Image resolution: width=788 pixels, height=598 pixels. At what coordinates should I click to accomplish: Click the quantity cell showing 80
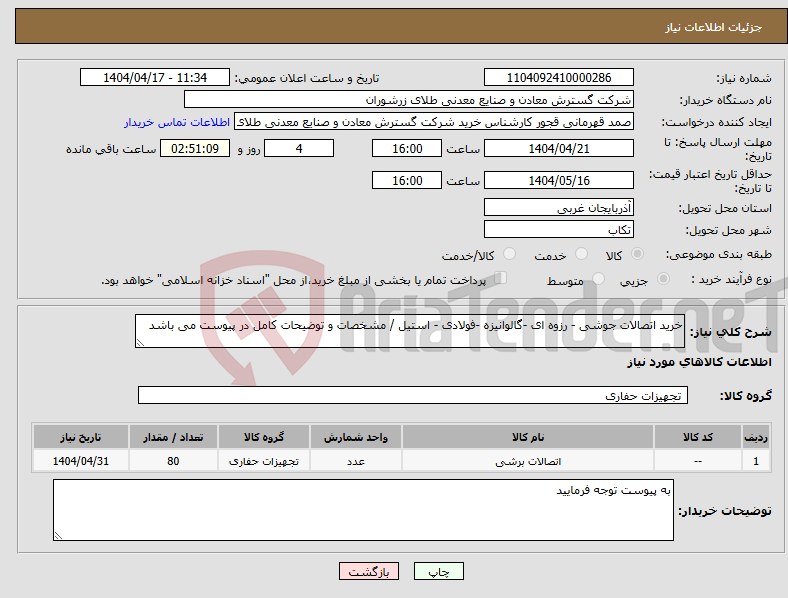click(173, 461)
